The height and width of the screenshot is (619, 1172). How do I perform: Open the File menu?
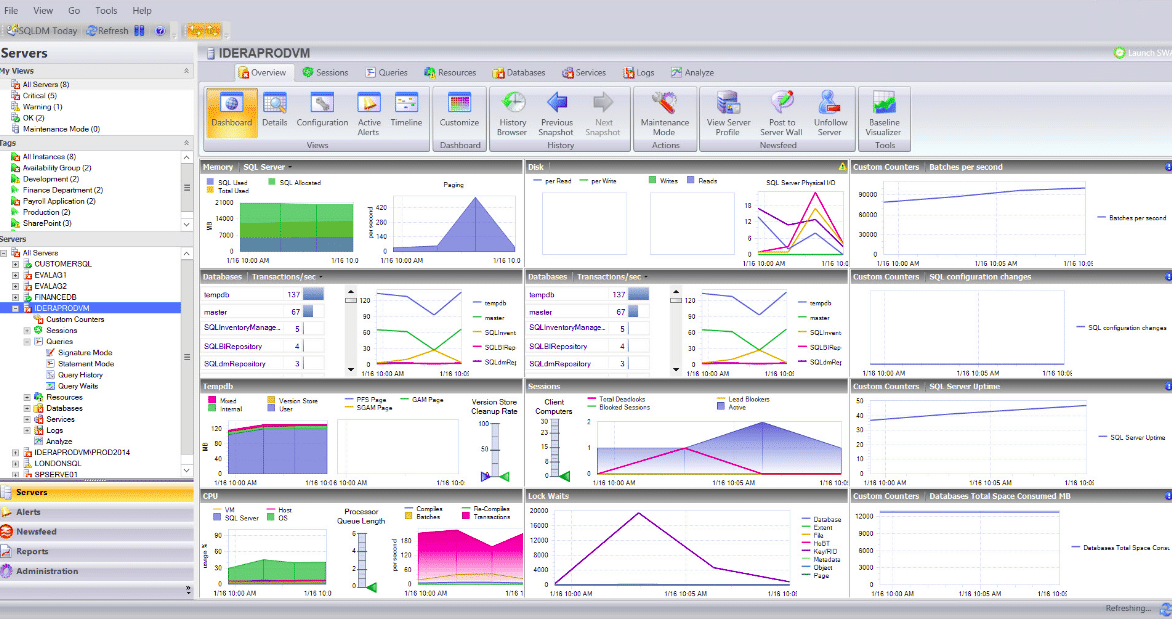(11, 10)
